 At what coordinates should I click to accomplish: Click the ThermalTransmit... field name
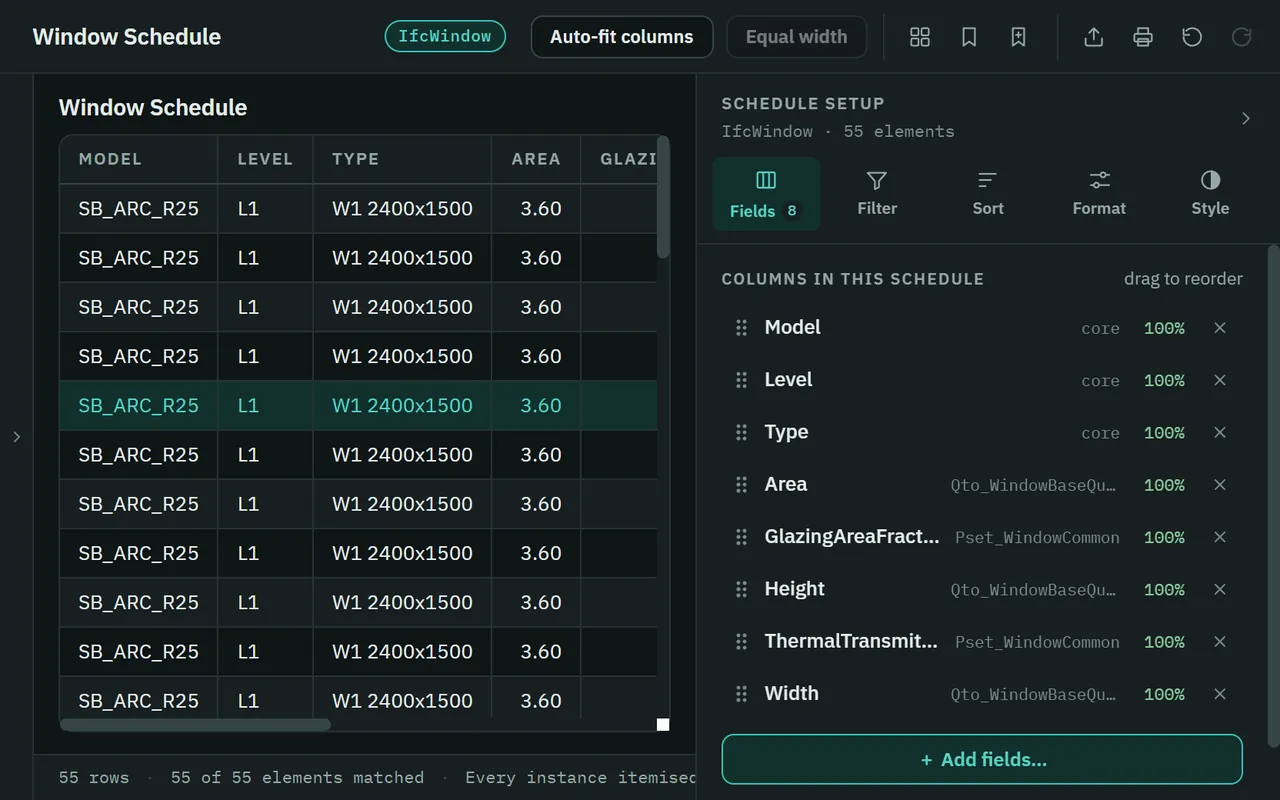[851, 642]
